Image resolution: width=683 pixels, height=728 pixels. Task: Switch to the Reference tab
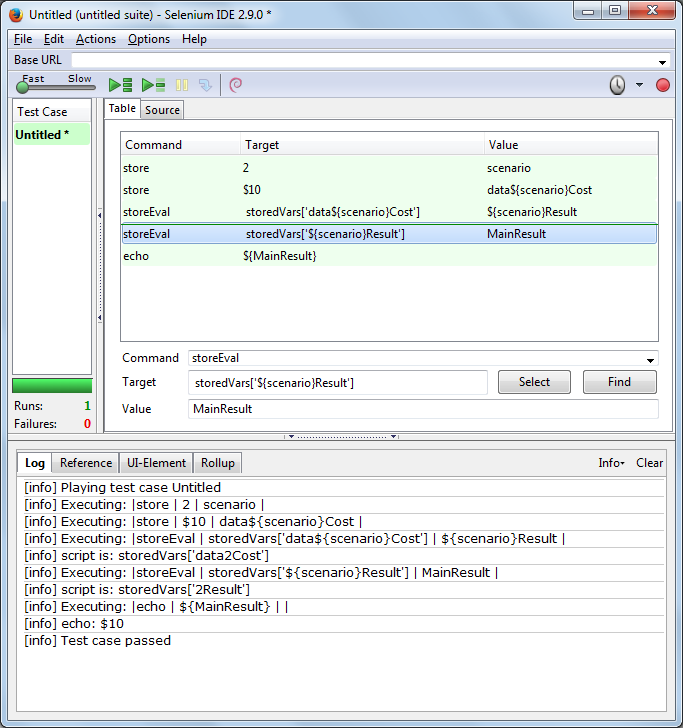tap(86, 463)
